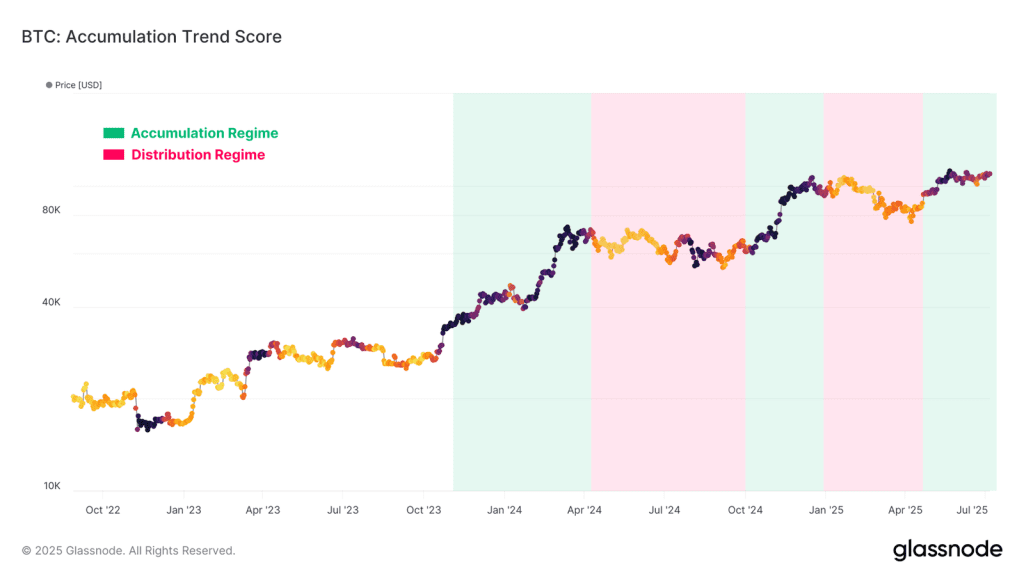This screenshot has height=576, width=1024.
Task: Click the glassnode logo
Action: (946, 549)
